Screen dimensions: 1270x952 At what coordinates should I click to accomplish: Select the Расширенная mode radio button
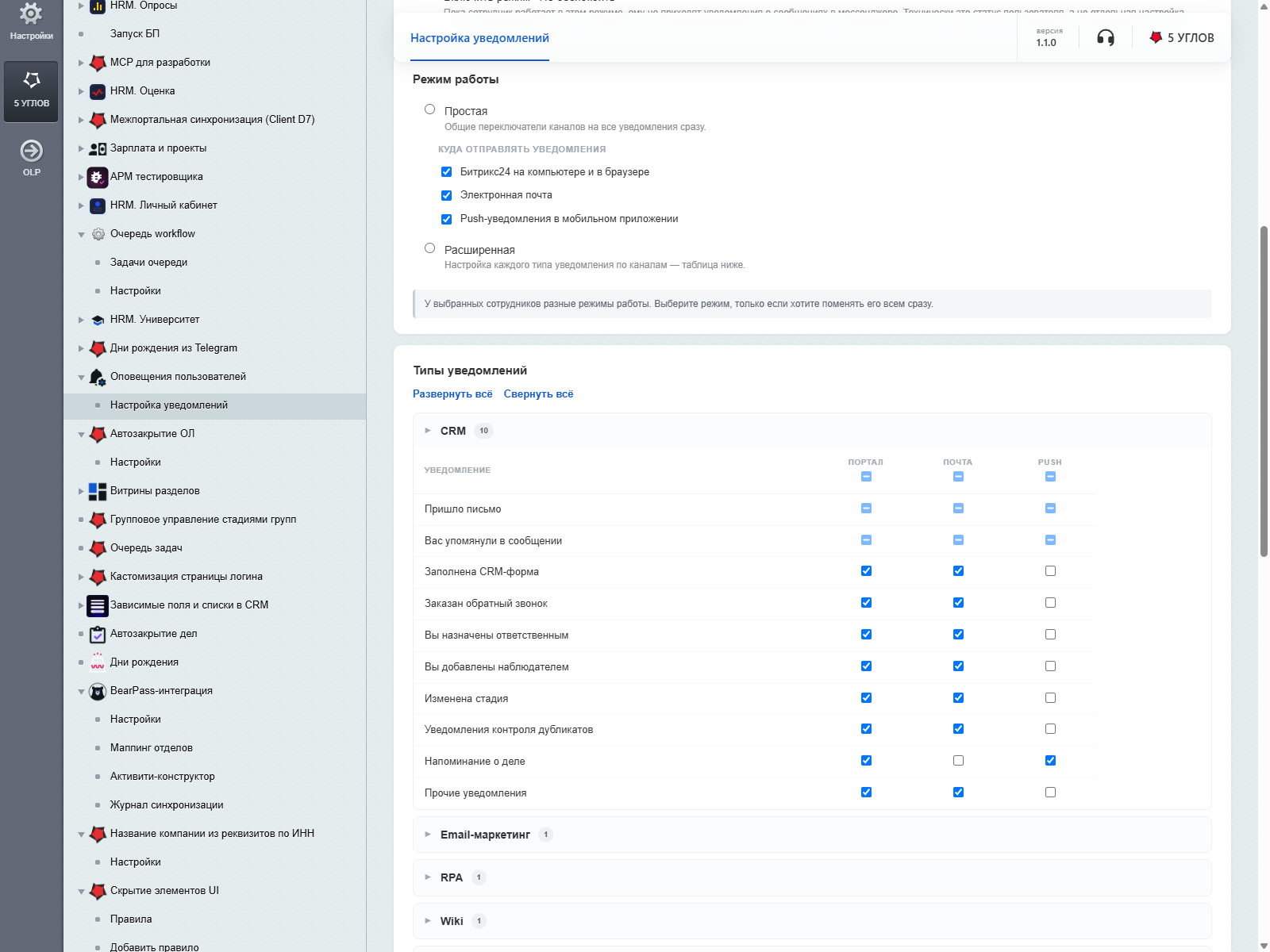tap(429, 248)
